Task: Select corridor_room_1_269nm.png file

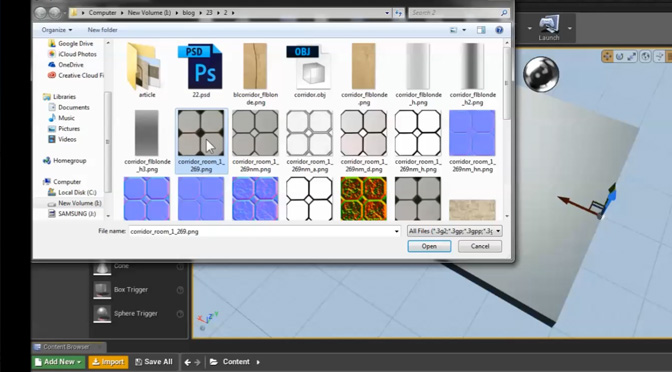Action: [255, 133]
